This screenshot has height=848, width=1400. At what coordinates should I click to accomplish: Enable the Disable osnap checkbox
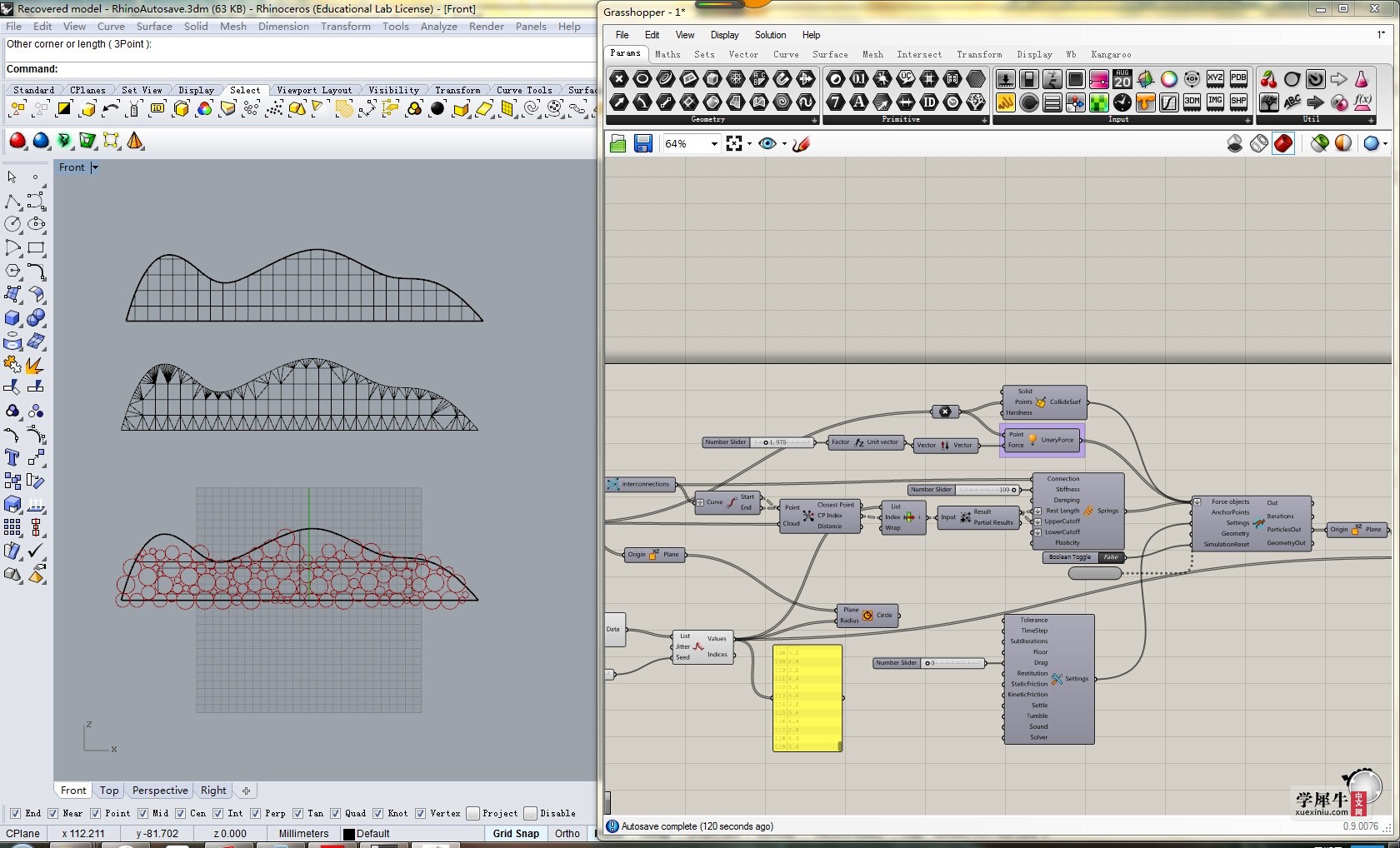[531, 813]
